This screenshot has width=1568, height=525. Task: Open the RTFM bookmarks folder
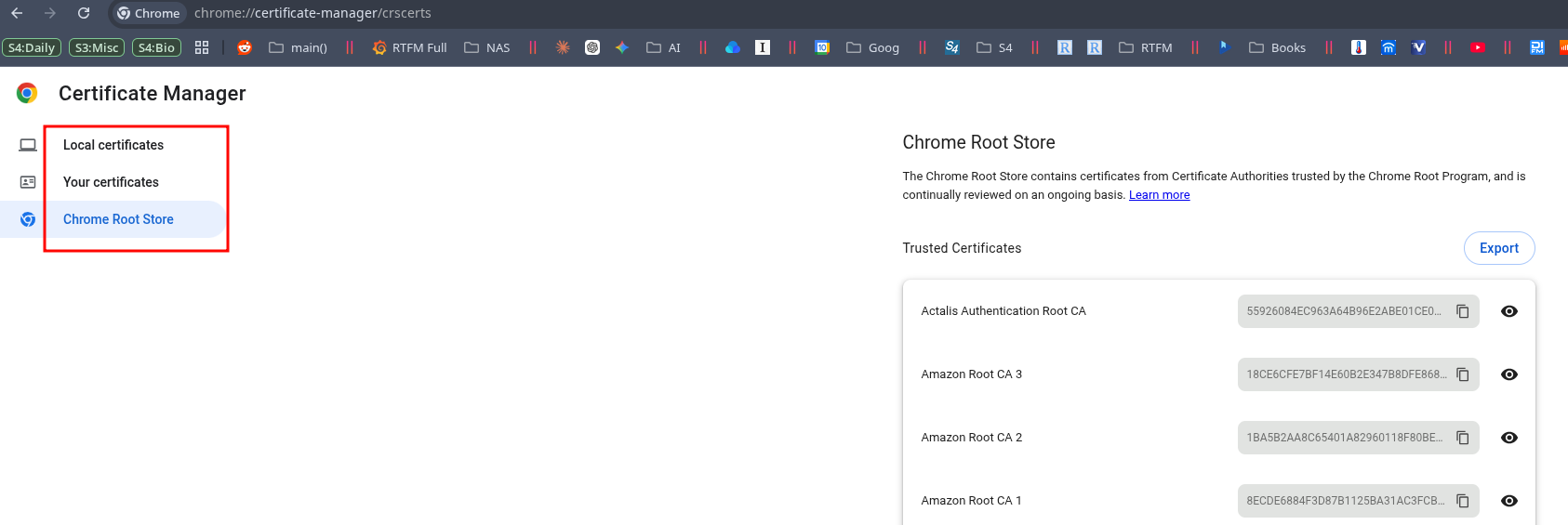pyautogui.click(x=1146, y=47)
